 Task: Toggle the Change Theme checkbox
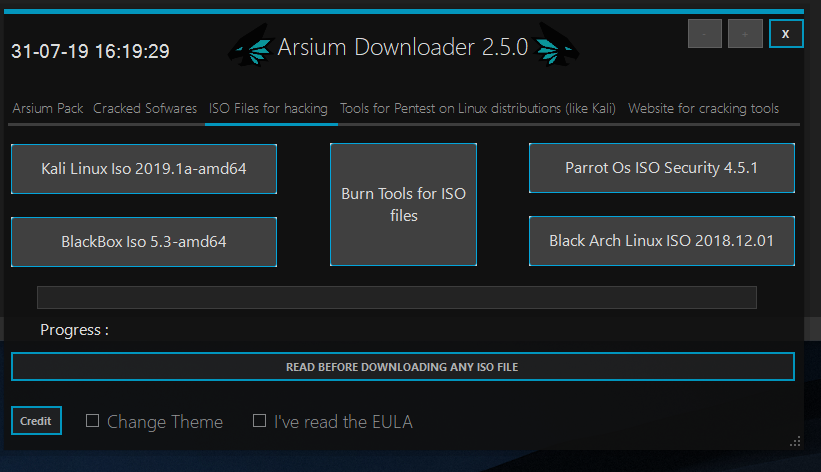(93, 421)
